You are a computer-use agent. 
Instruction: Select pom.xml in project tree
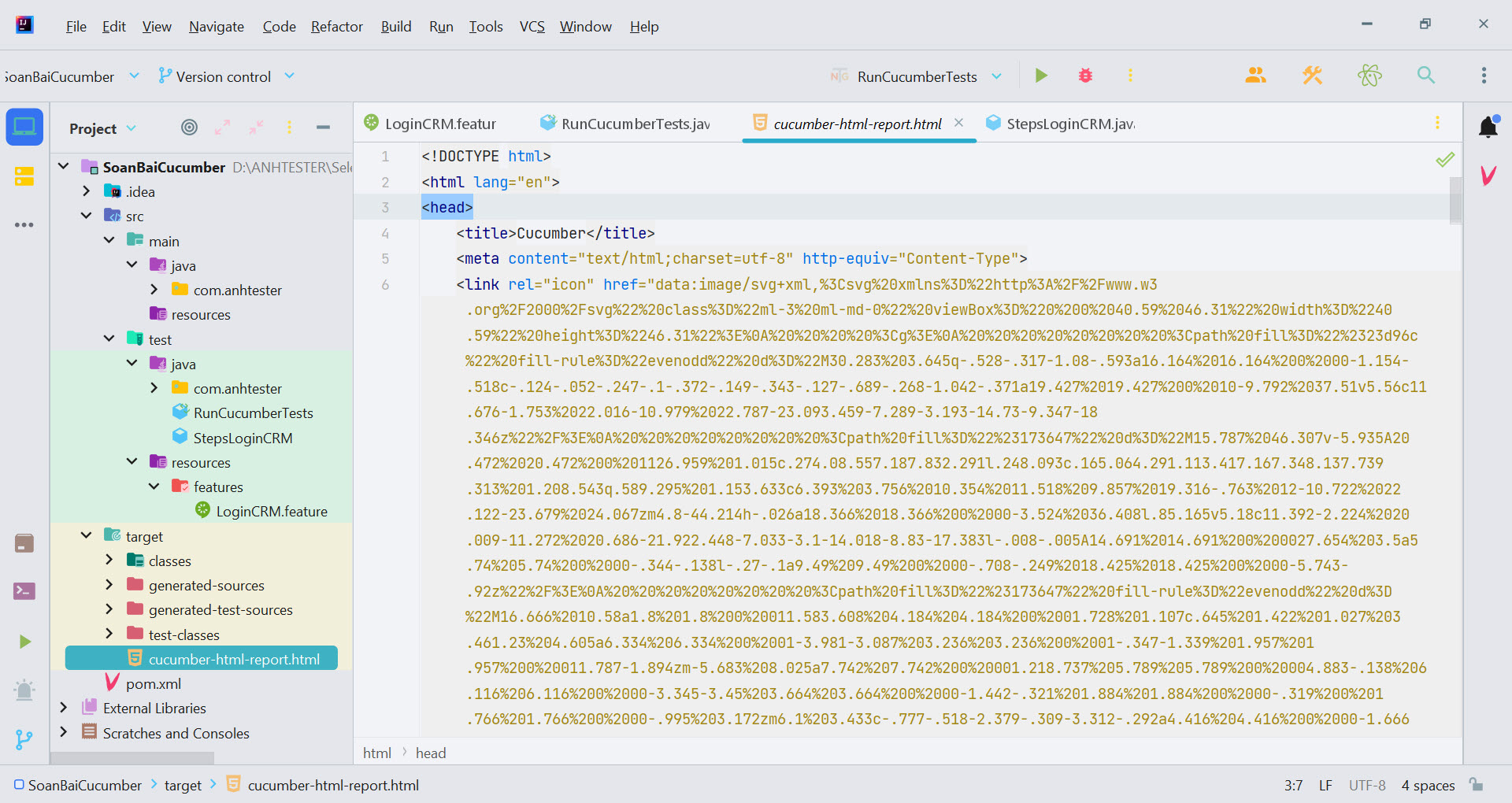(x=154, y=683)
